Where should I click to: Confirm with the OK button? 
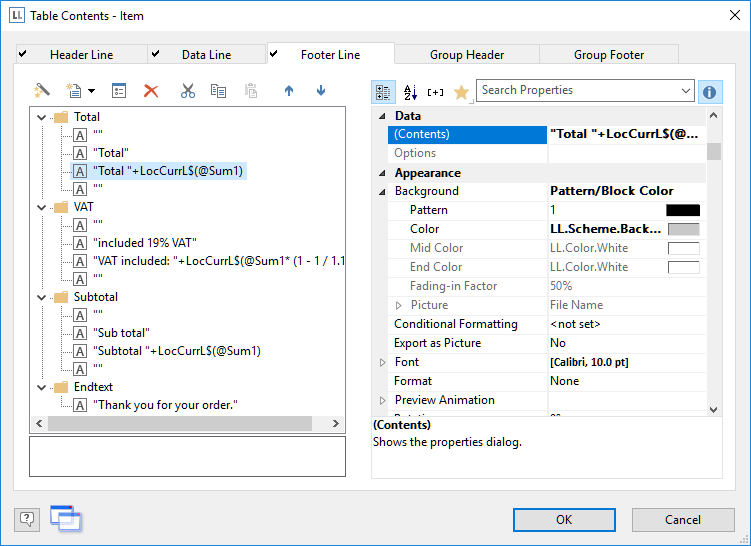pyautogui.click(x=564, y=520)
